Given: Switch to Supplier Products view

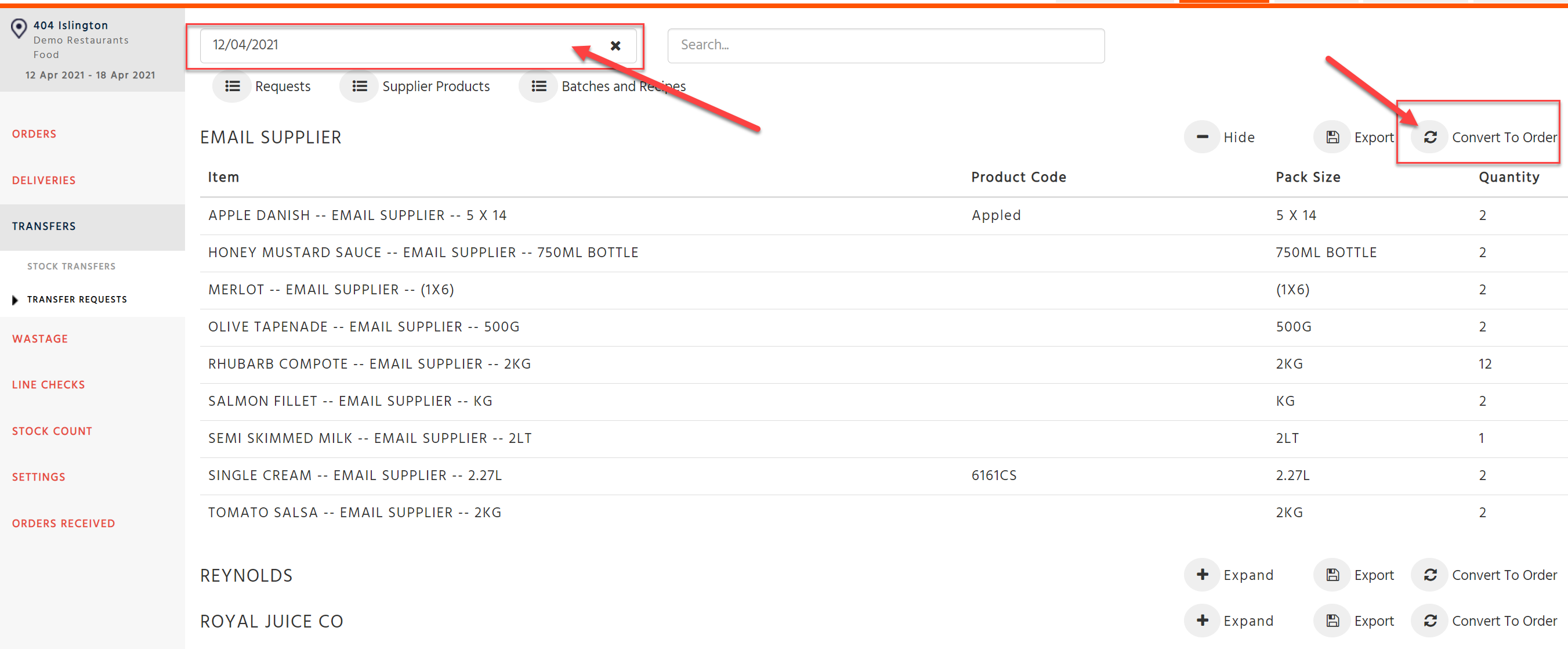Looking at the screenshot, I should click(436, 86).
